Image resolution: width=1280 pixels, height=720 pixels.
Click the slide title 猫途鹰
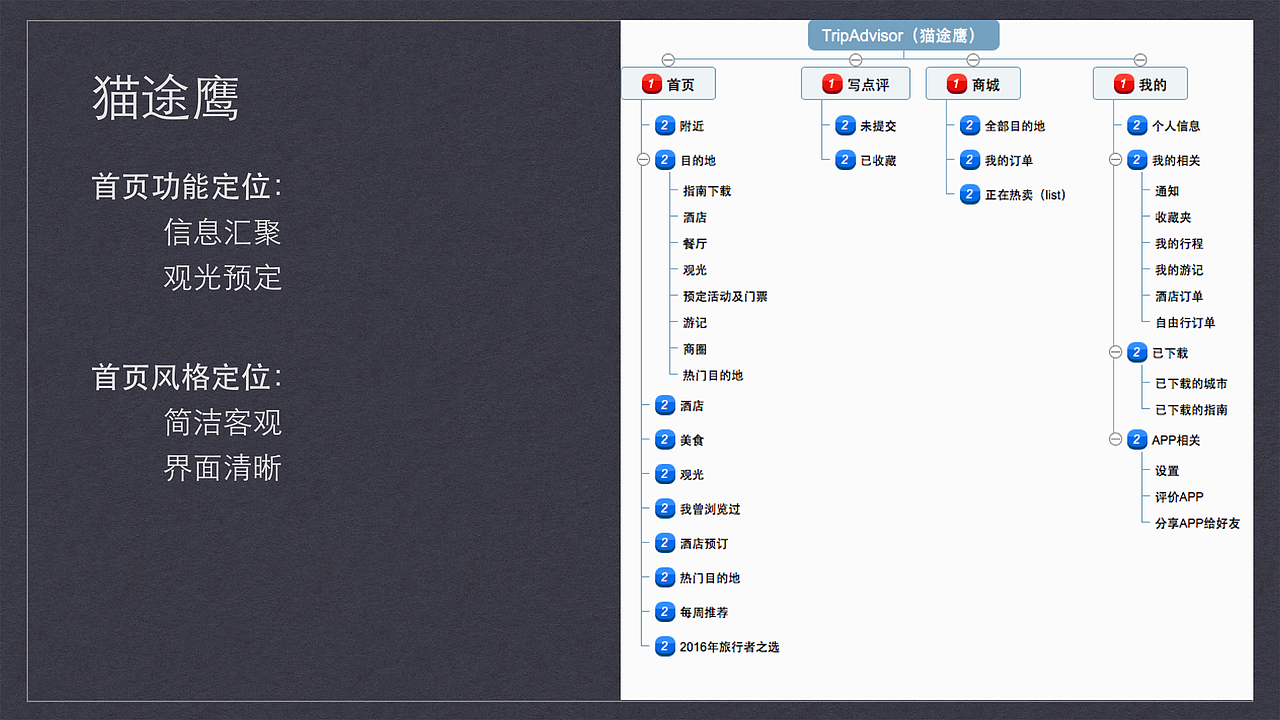[x=166, y=98]
